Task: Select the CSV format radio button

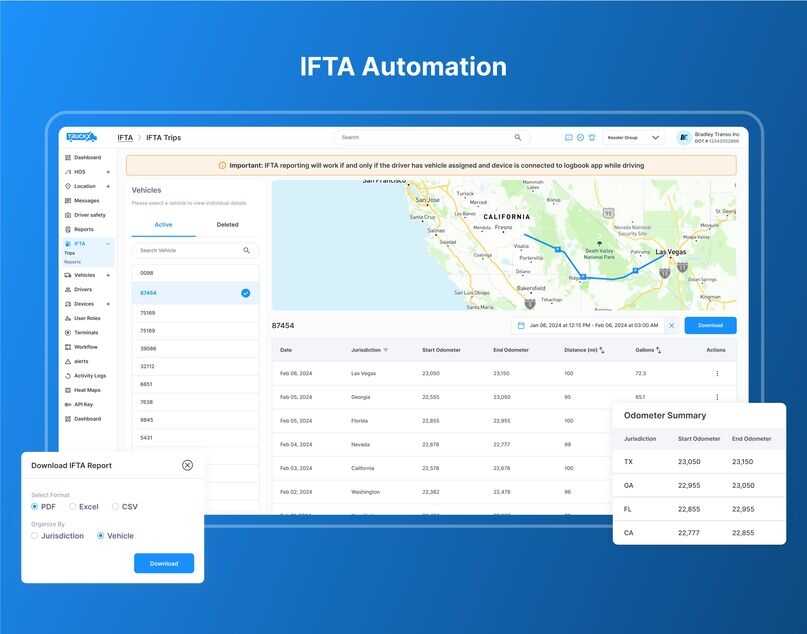Action: [115, 507]
